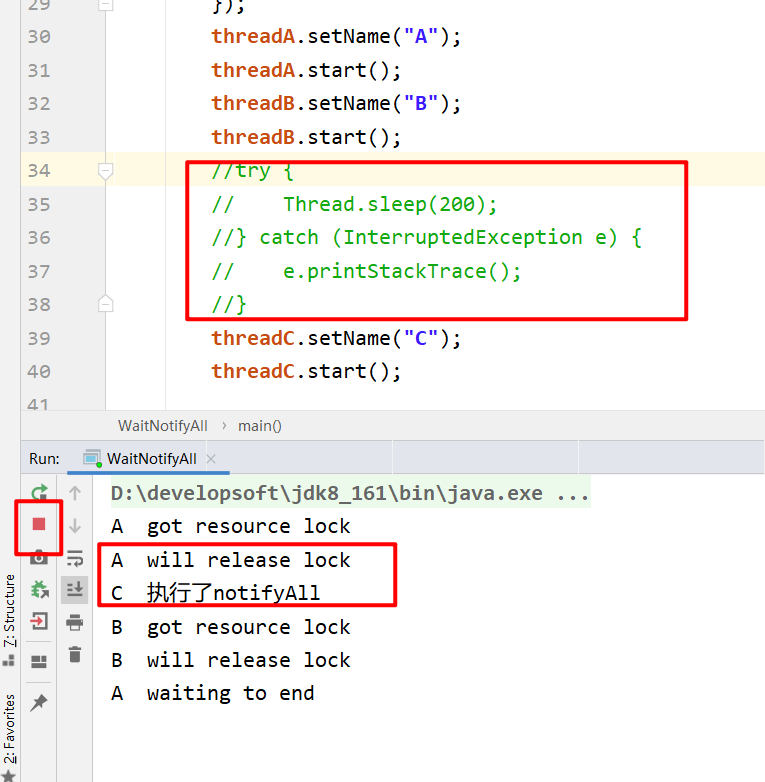
Task: Dump threads with the camera icon
Action: [39, 558]
